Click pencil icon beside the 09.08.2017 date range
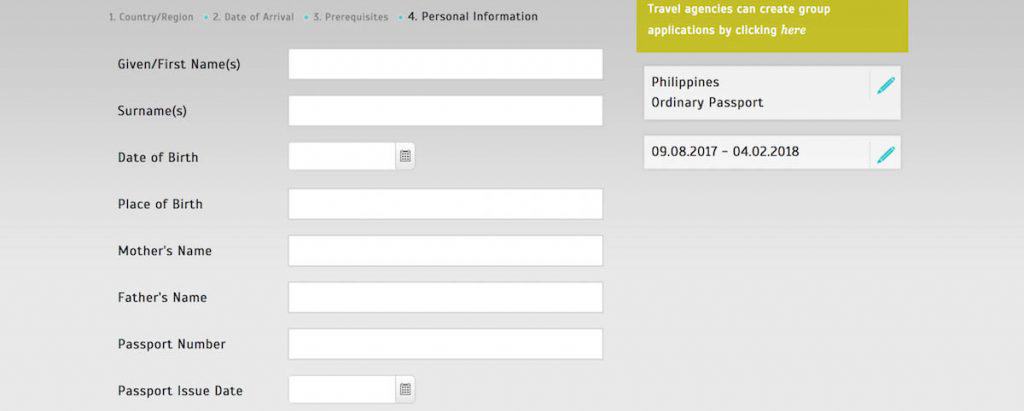This screenshot has height=411, width=1024. point(886,154)
